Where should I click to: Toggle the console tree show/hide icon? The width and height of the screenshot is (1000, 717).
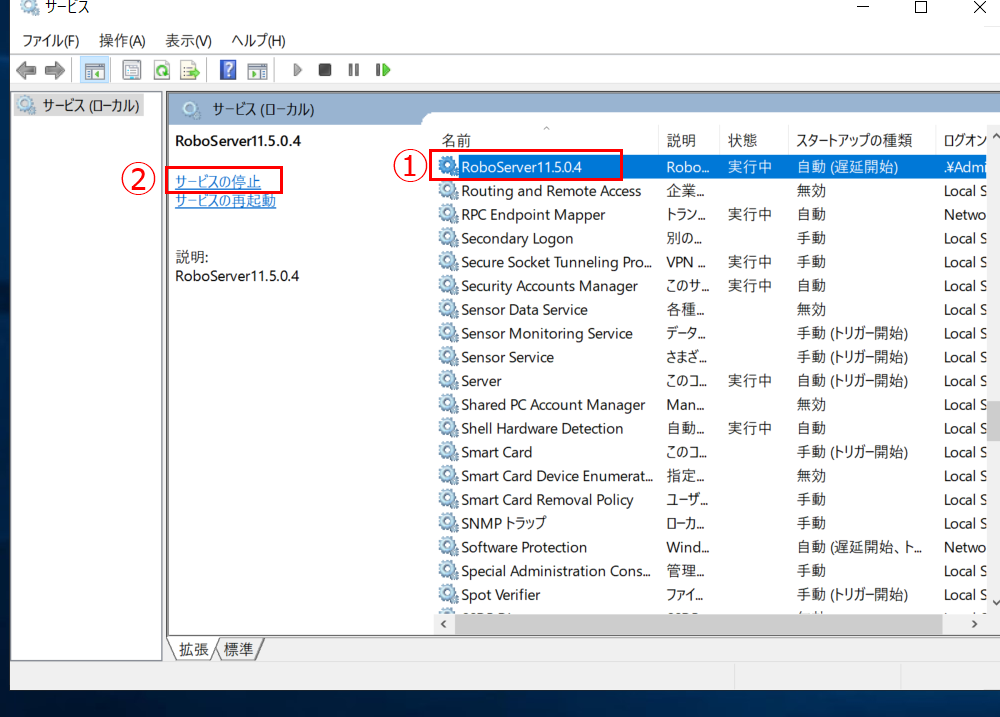pyautogui.click(x=95, y=70)
